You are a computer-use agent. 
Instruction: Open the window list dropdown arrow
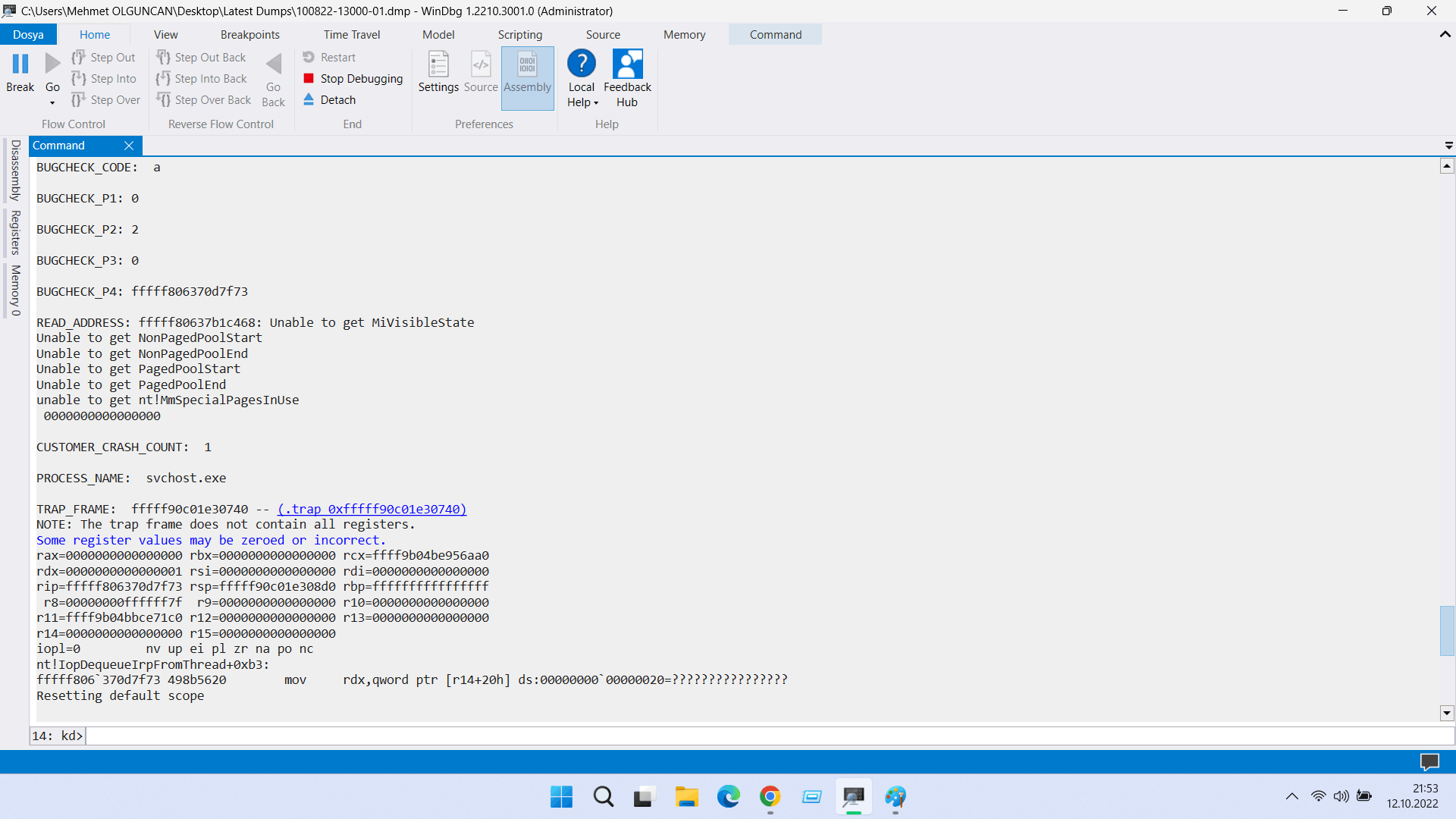1448,146
